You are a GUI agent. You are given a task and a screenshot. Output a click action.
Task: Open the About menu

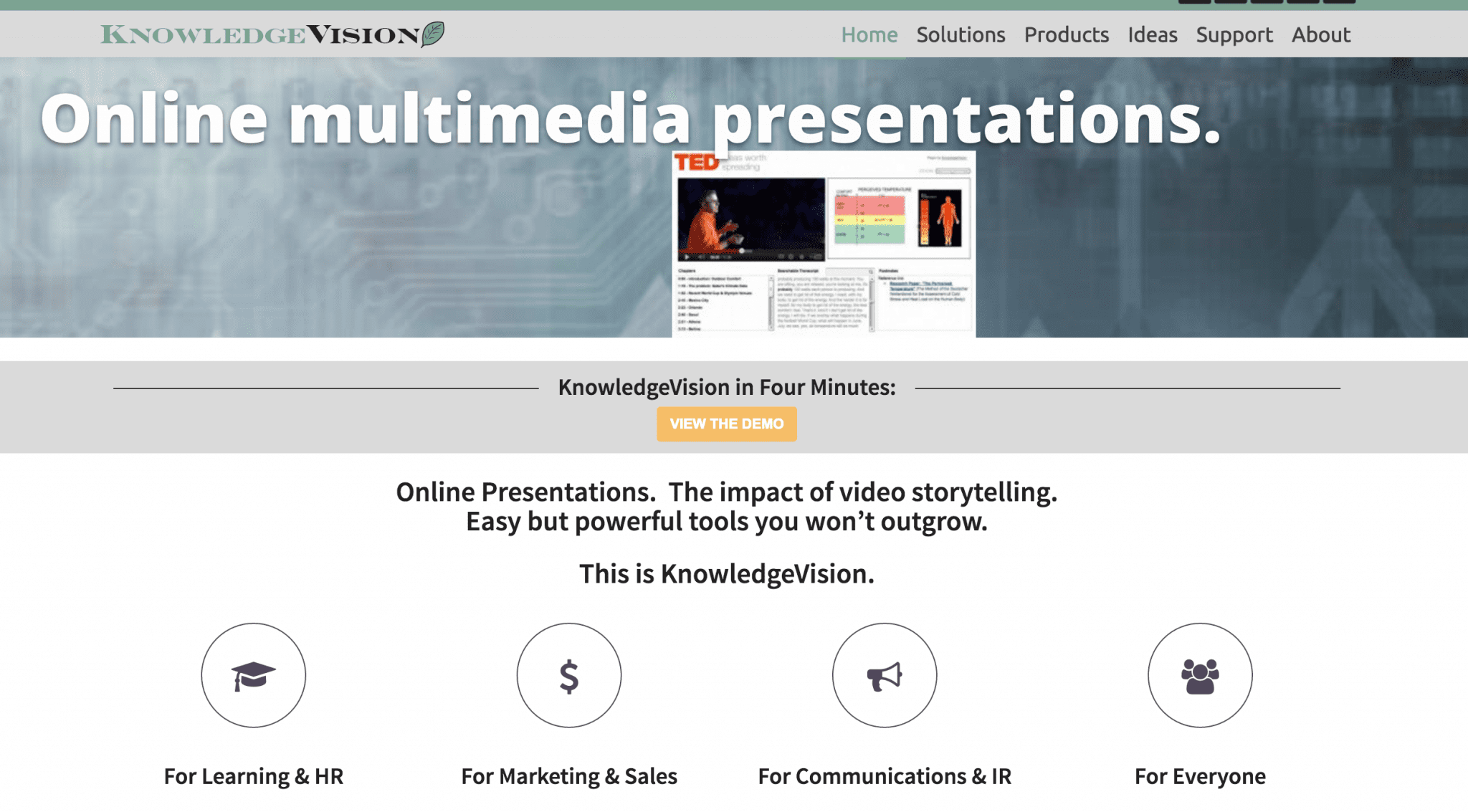(x=1320, y=34)
